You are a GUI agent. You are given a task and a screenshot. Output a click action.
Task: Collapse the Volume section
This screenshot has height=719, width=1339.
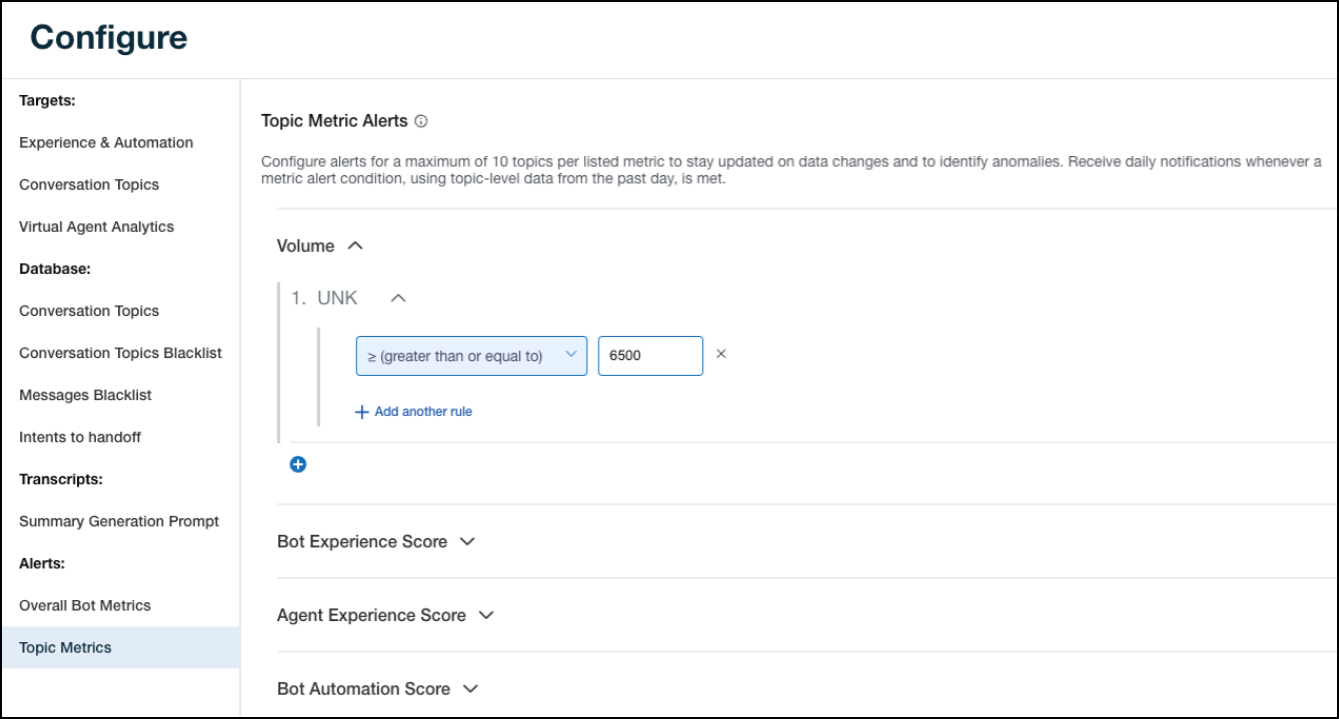click(355, 245)
